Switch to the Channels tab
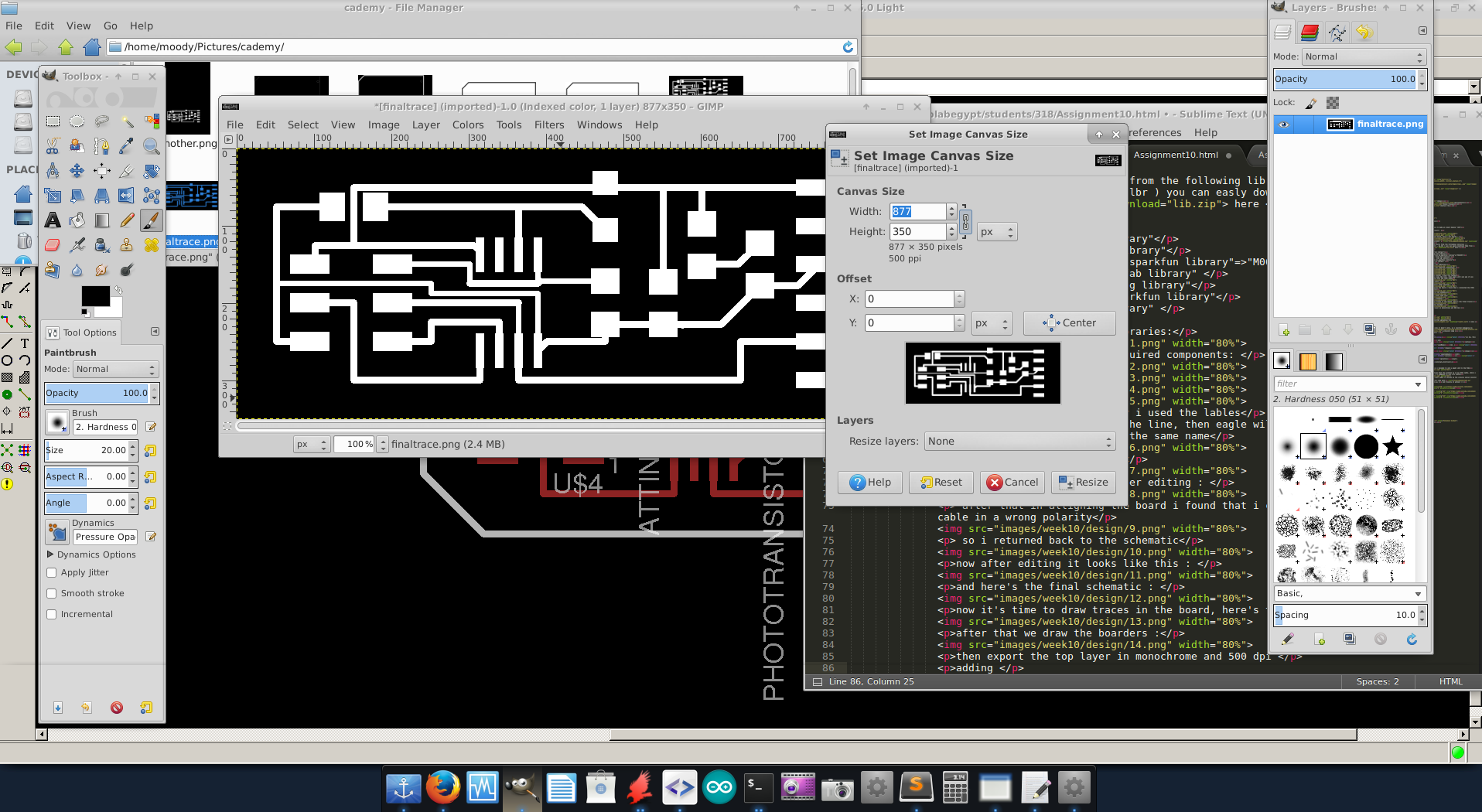This screenshot has width=1482, height=812. pos(1310,32)
